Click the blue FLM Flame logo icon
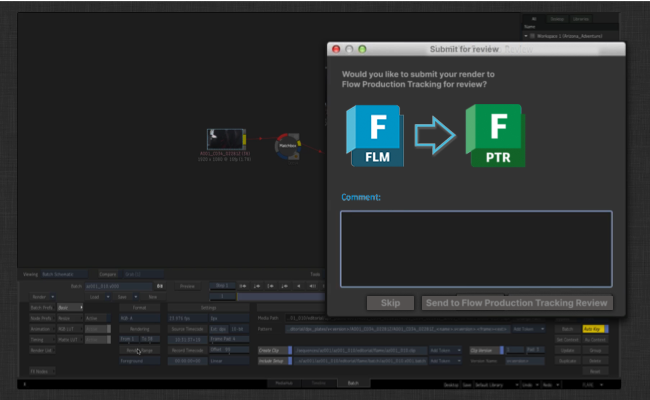This screenshot has width=650, height=400. pos(375,136)
